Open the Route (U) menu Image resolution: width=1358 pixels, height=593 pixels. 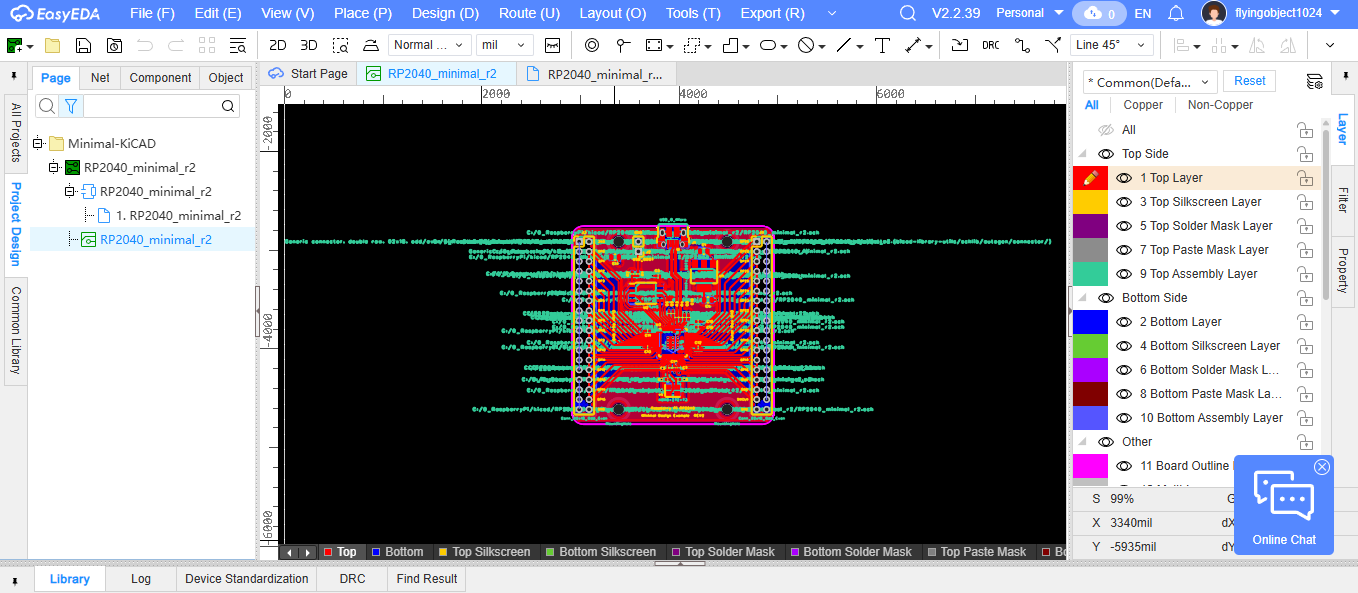[529, 13]
